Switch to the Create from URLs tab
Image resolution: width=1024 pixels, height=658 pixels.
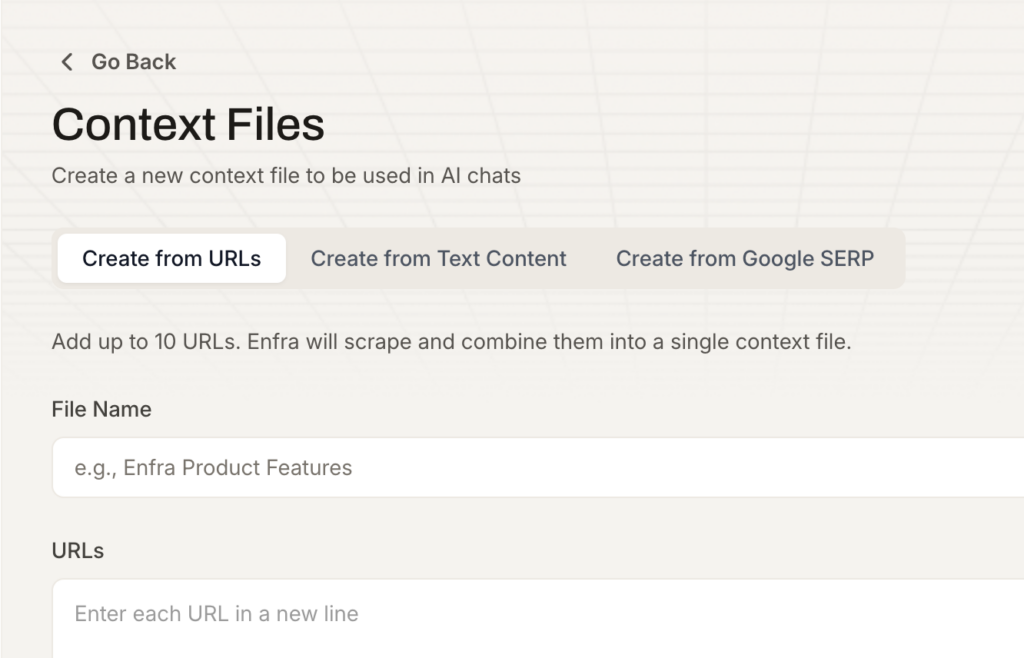tap(171, 259)
